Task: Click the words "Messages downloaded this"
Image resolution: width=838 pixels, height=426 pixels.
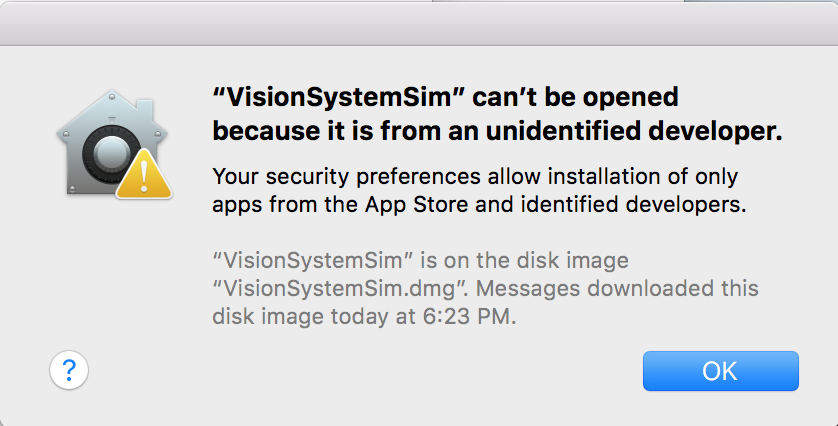Action: coord(617,289)
